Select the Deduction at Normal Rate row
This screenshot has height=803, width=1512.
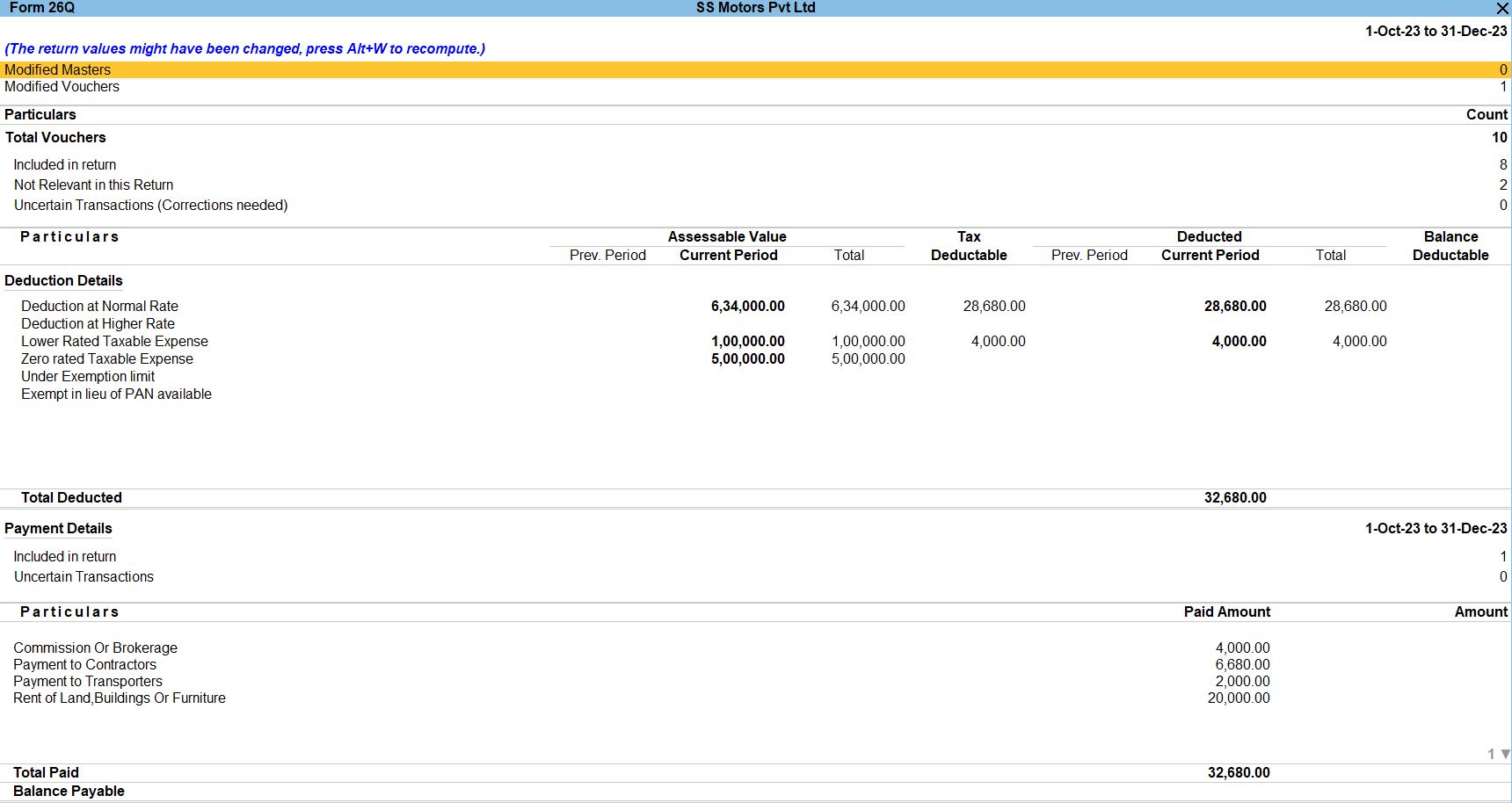99,306
